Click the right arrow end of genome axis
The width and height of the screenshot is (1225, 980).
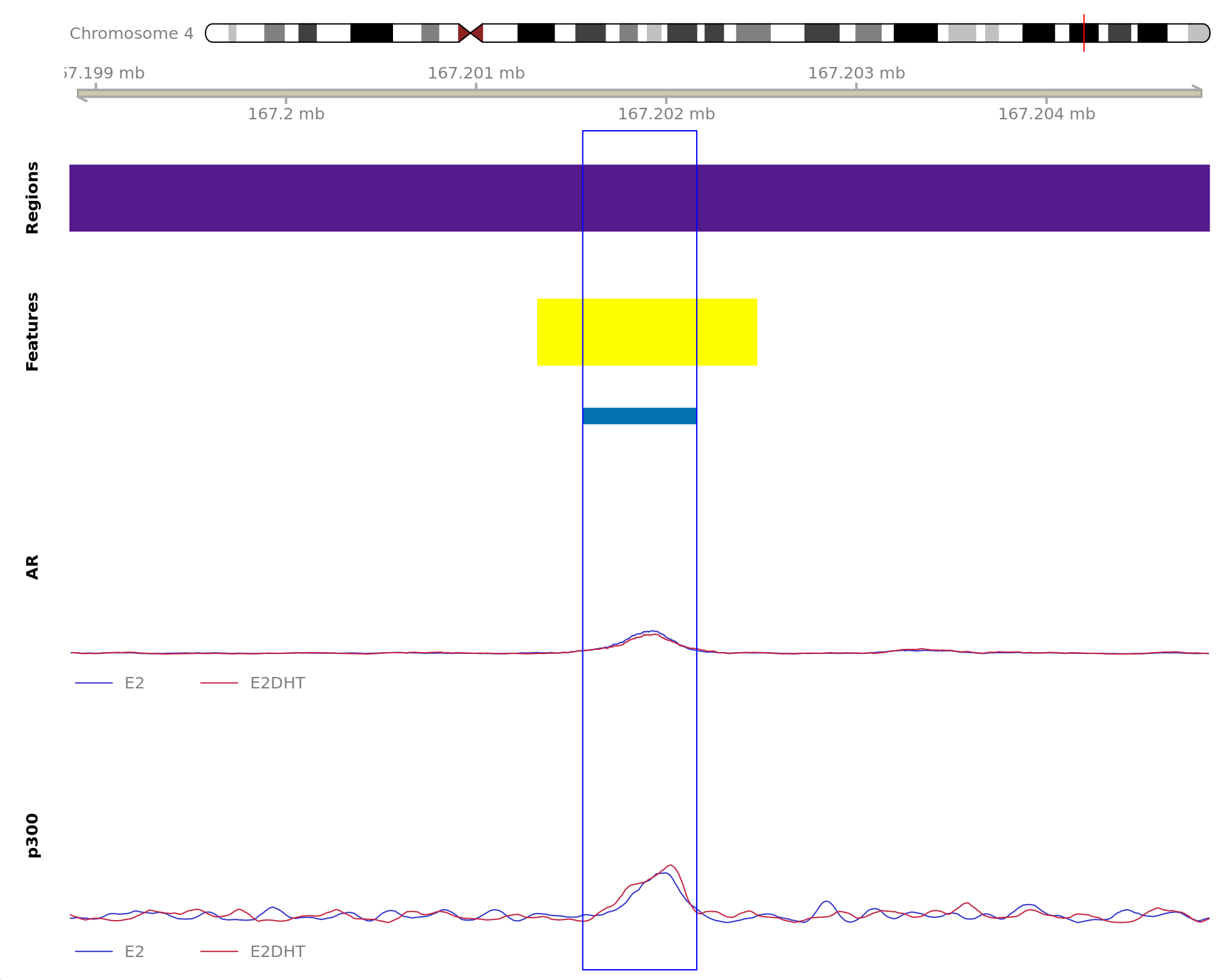pyautogui.click(x=1197, y=90)
